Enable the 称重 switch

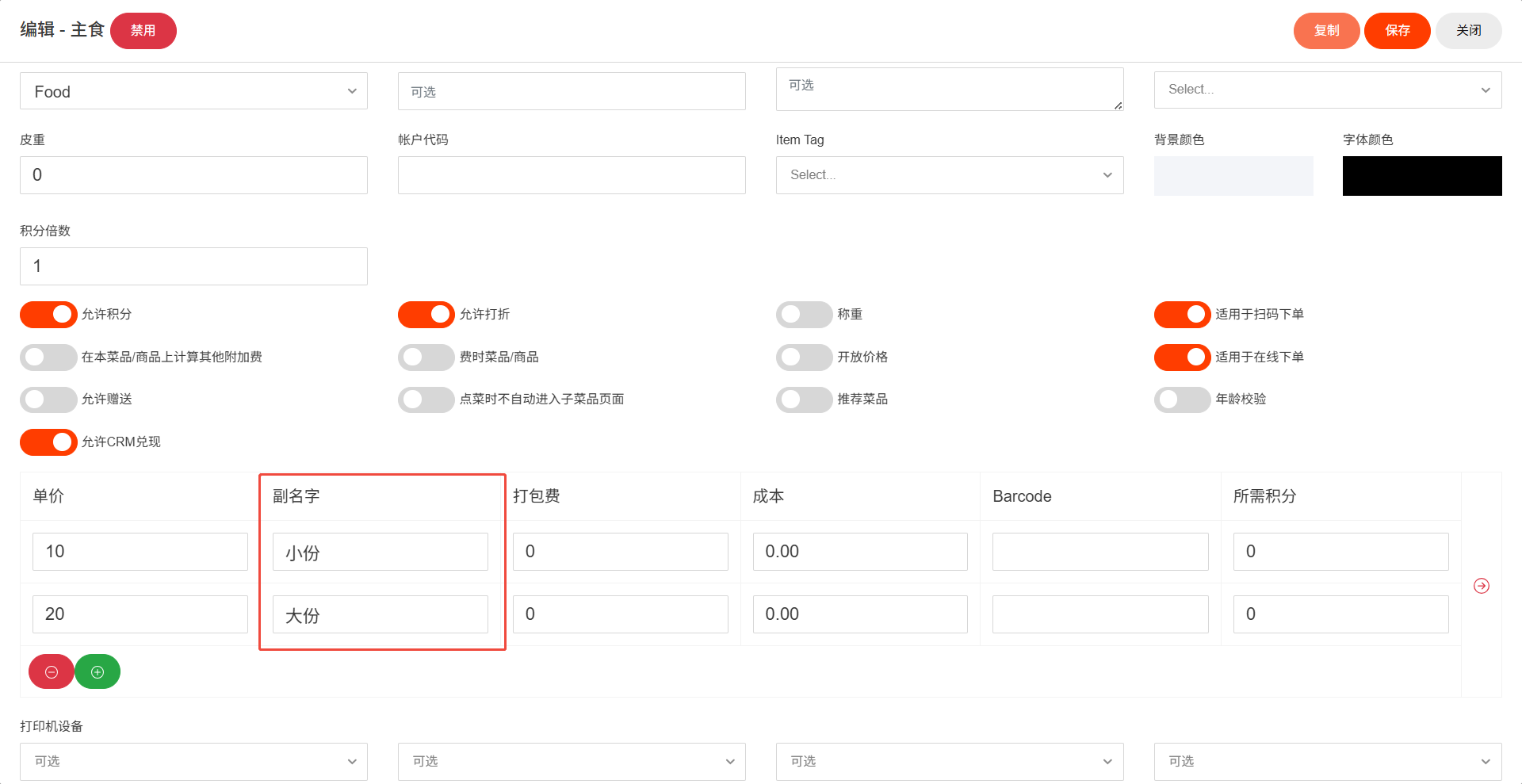pyautogui.click(x=804, y=315)
